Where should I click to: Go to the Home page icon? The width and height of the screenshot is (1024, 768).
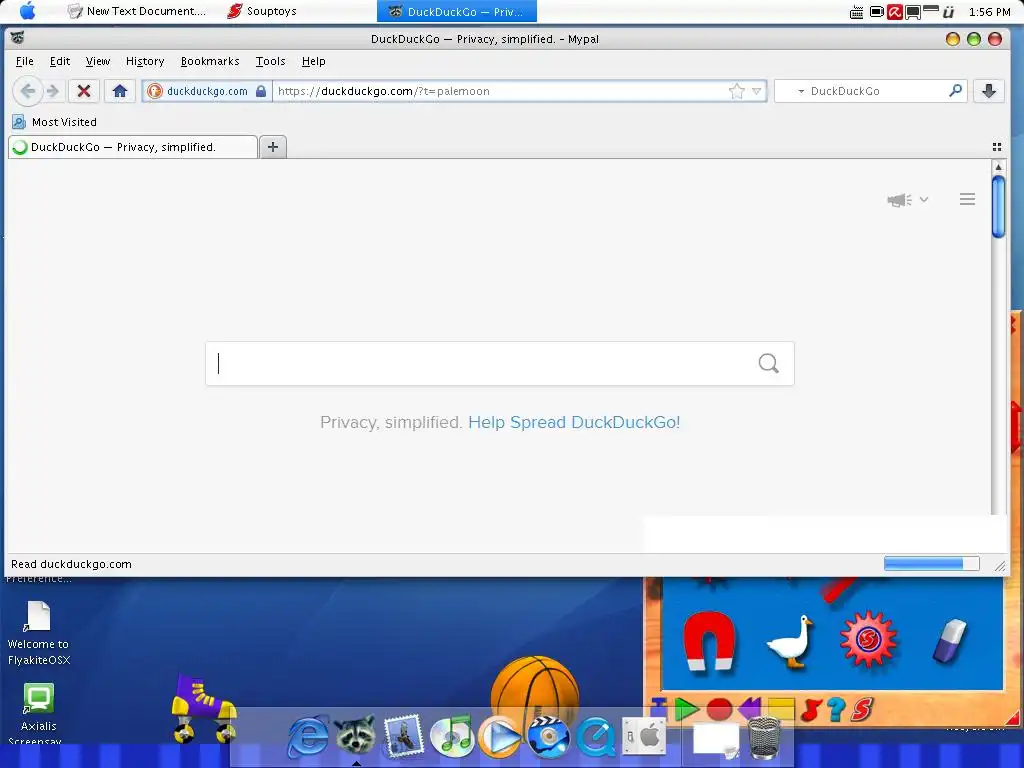click(120, 91)
